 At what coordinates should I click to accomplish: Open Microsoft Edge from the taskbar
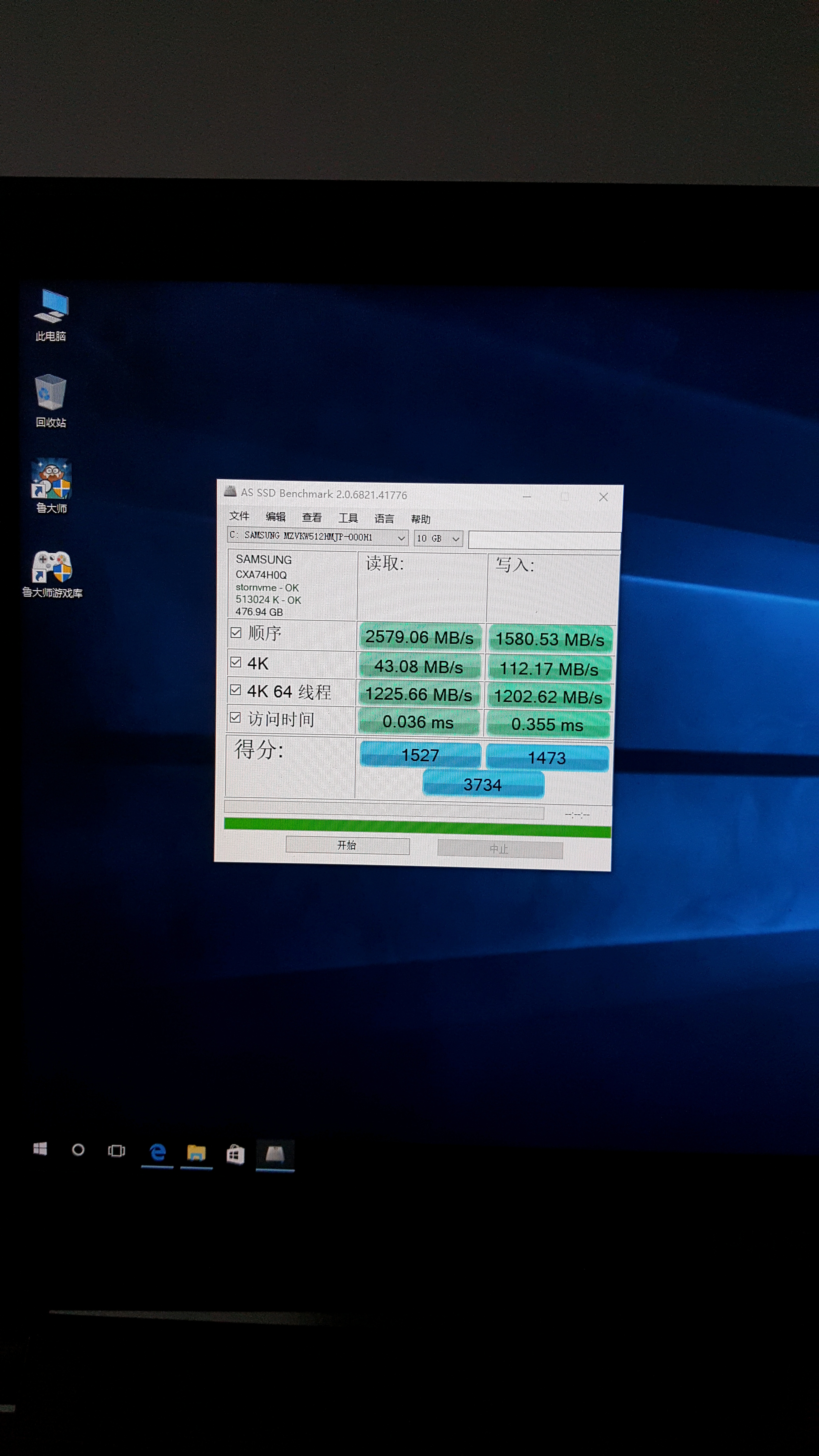158,1152
